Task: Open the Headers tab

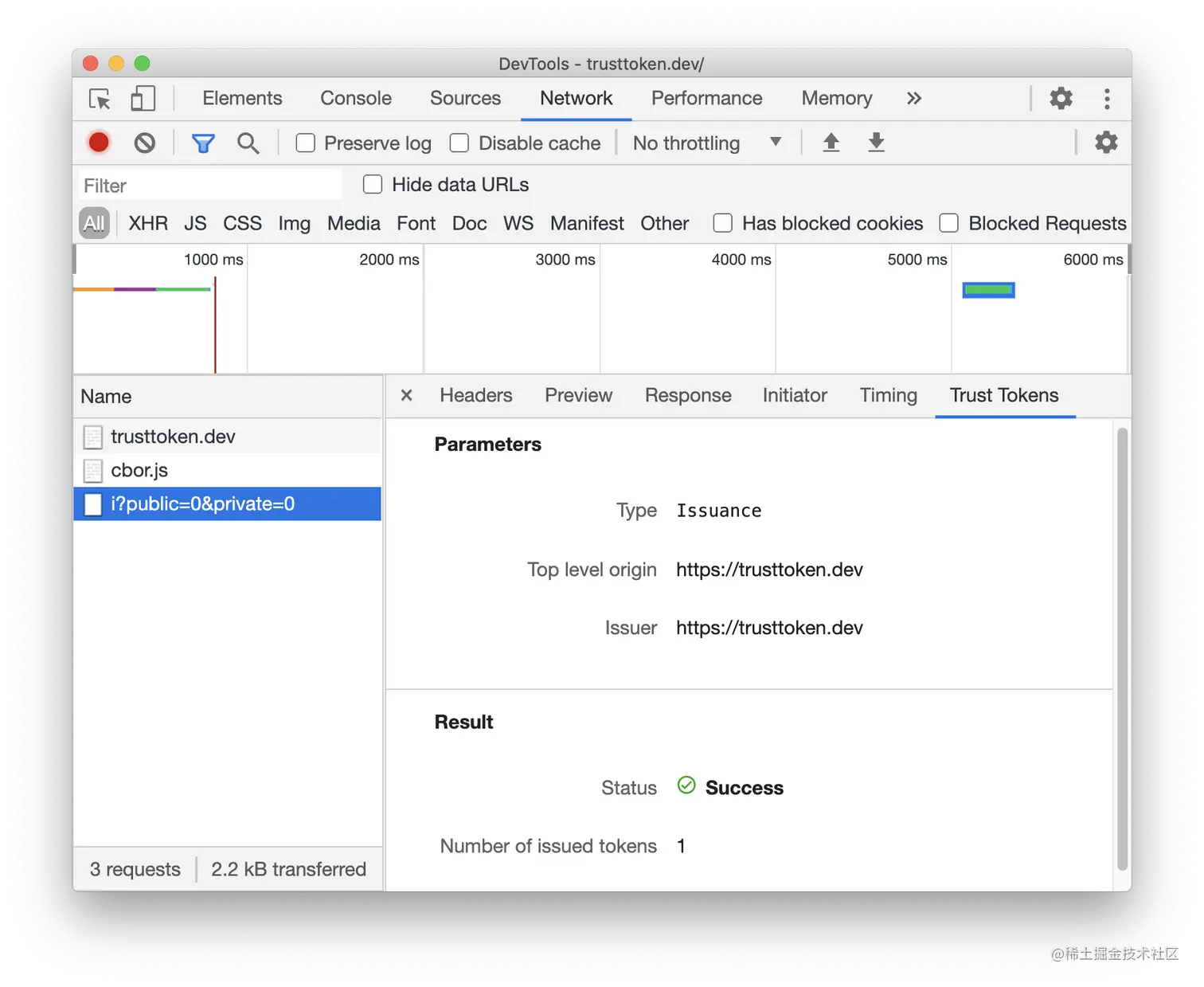Action: pyautogui.click(x=476, y=395)
